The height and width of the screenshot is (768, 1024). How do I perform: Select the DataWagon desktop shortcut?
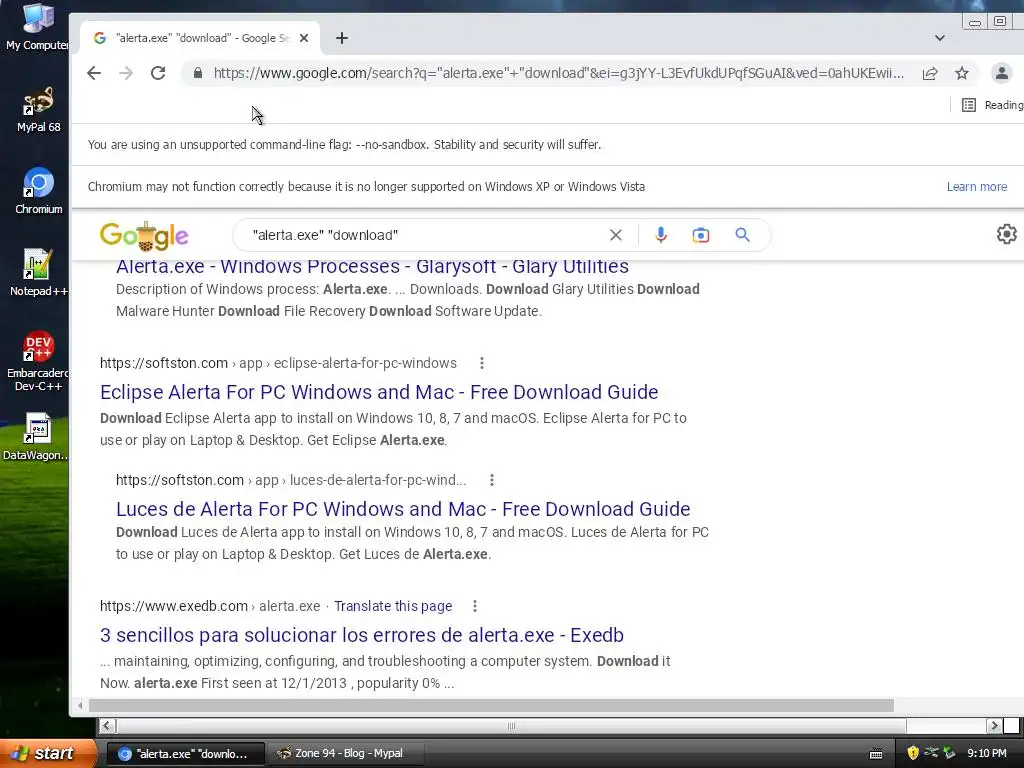[37, 438]
